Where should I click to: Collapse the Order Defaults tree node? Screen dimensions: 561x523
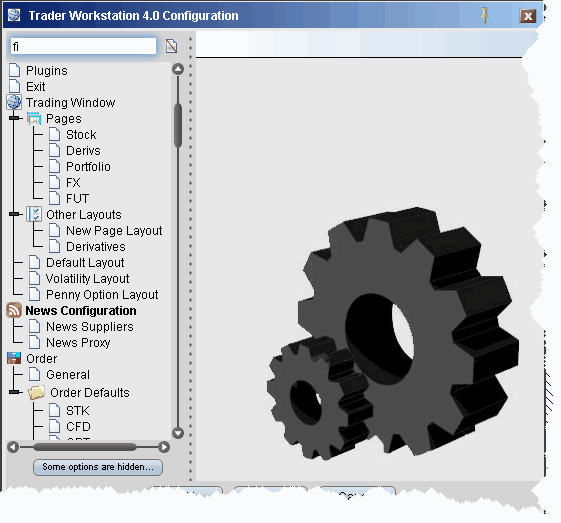tap(14, 392)
